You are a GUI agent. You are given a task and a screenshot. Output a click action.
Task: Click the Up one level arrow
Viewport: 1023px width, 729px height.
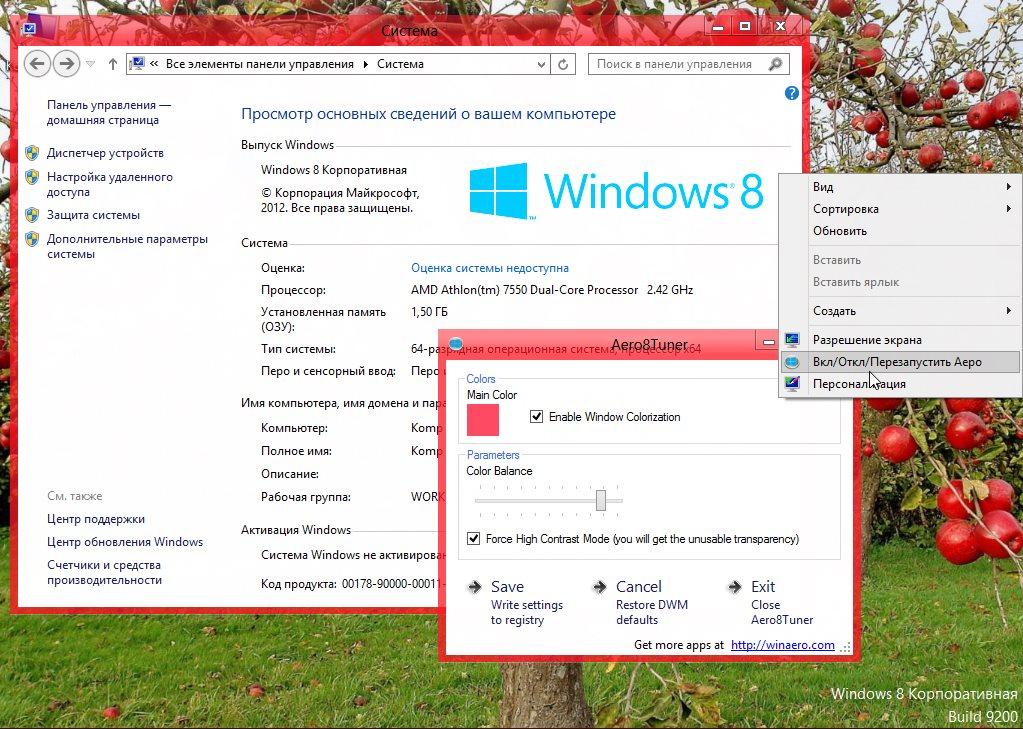(x=113, y=64)
